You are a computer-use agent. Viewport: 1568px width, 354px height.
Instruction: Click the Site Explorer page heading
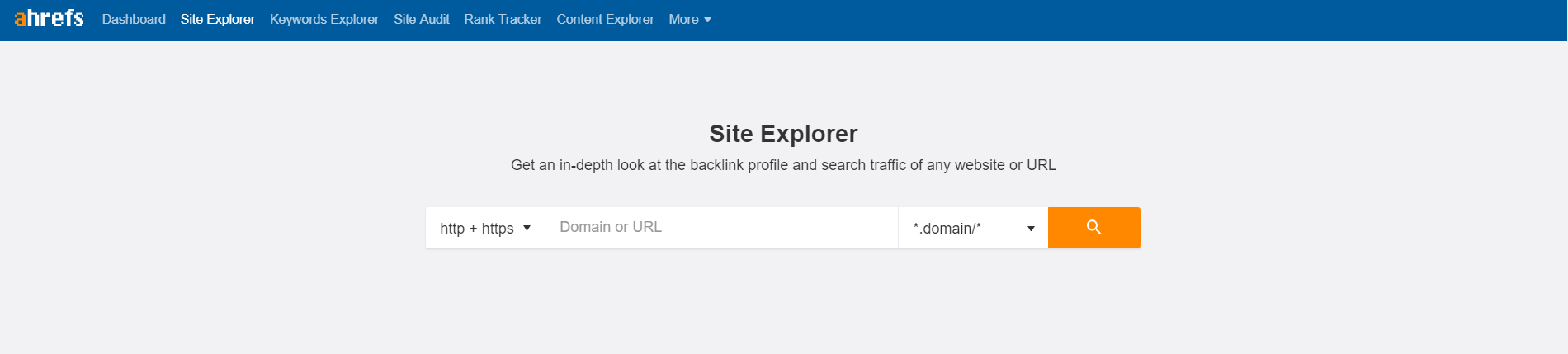click(783, 134)
